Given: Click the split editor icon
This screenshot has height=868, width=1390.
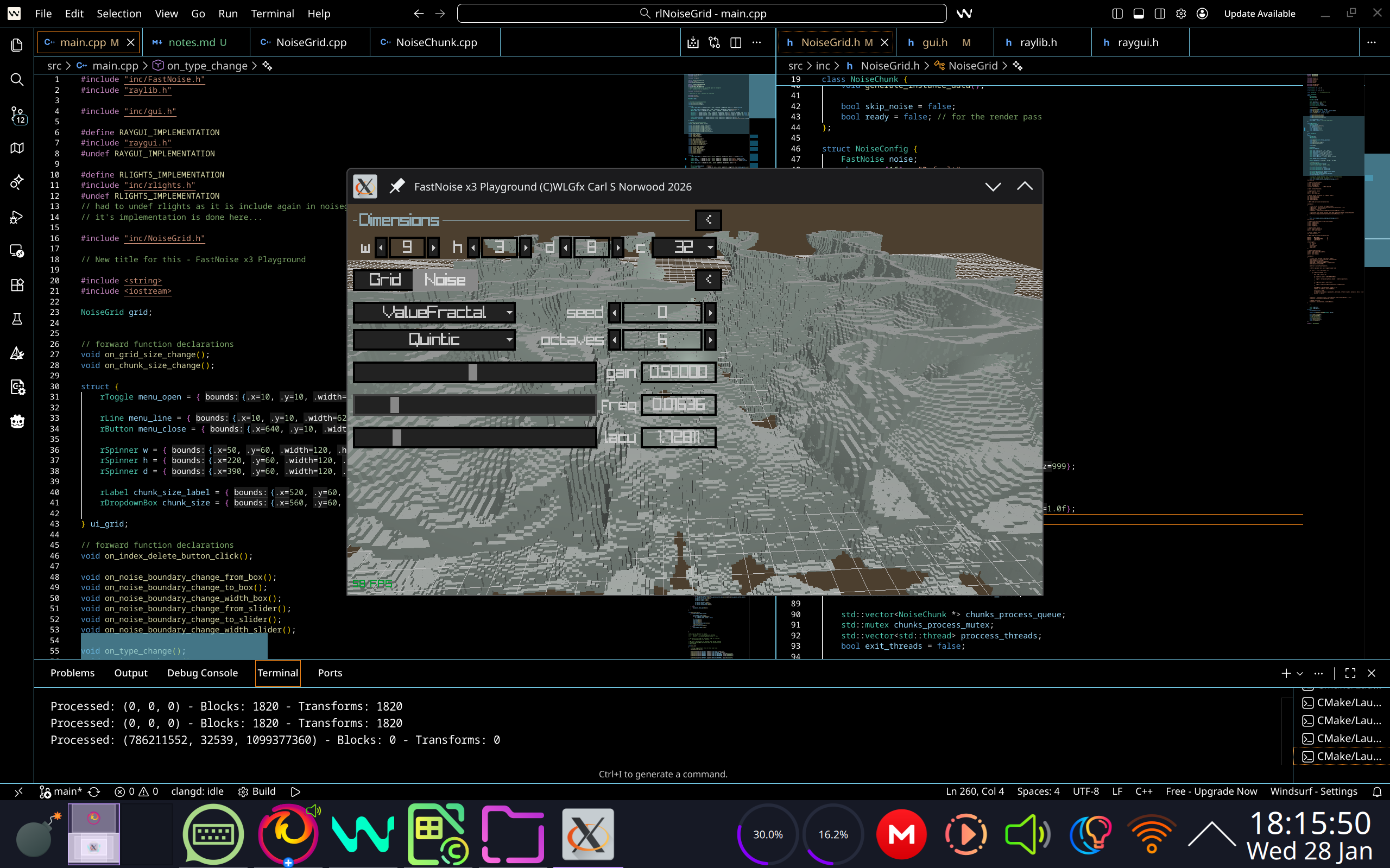Looking at the screenshot, I should click(x=736, y=42).
